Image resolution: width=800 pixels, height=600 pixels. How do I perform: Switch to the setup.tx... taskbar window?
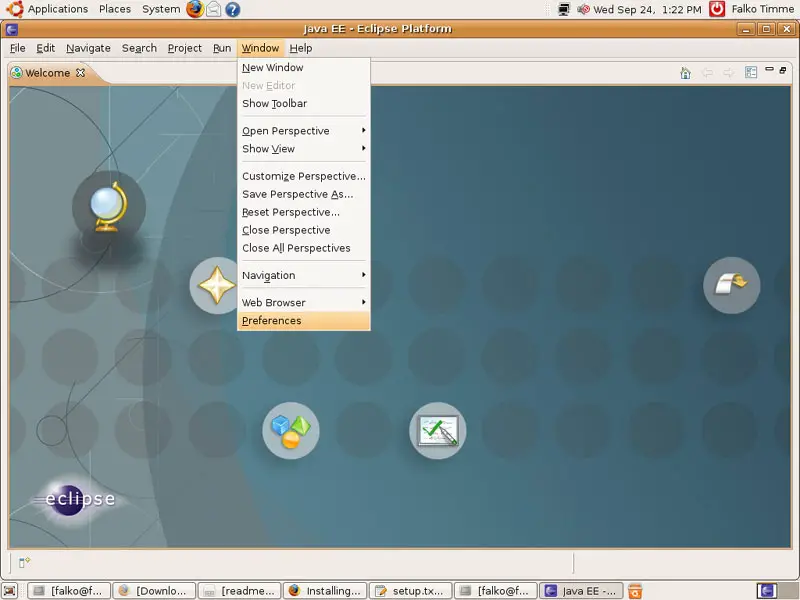click(x=410, y=591)
